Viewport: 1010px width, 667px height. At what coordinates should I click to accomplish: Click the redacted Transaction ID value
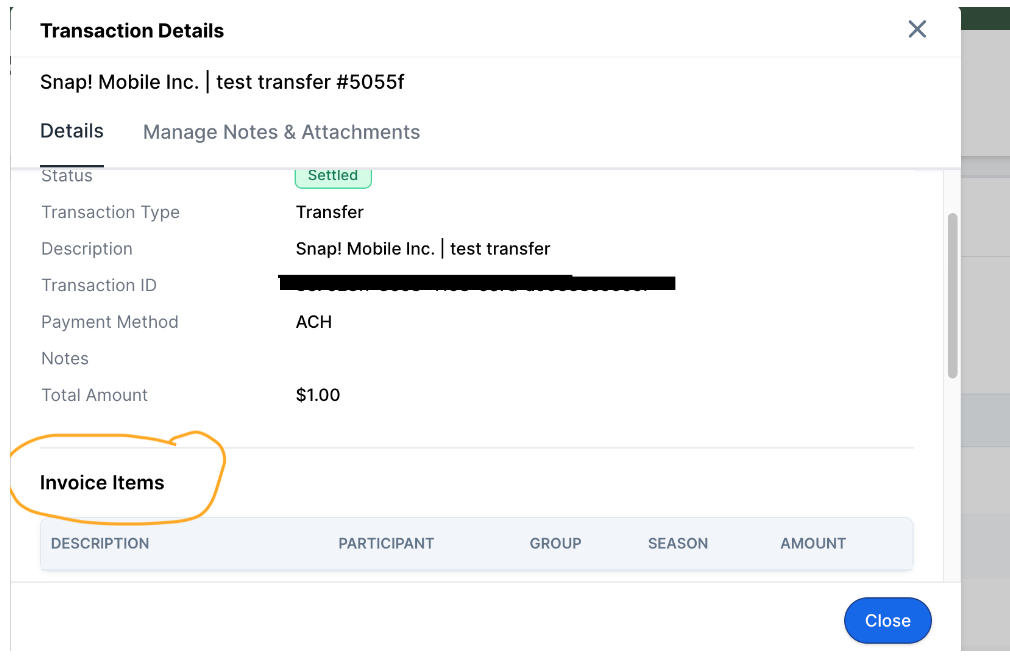tap(478, 283)
